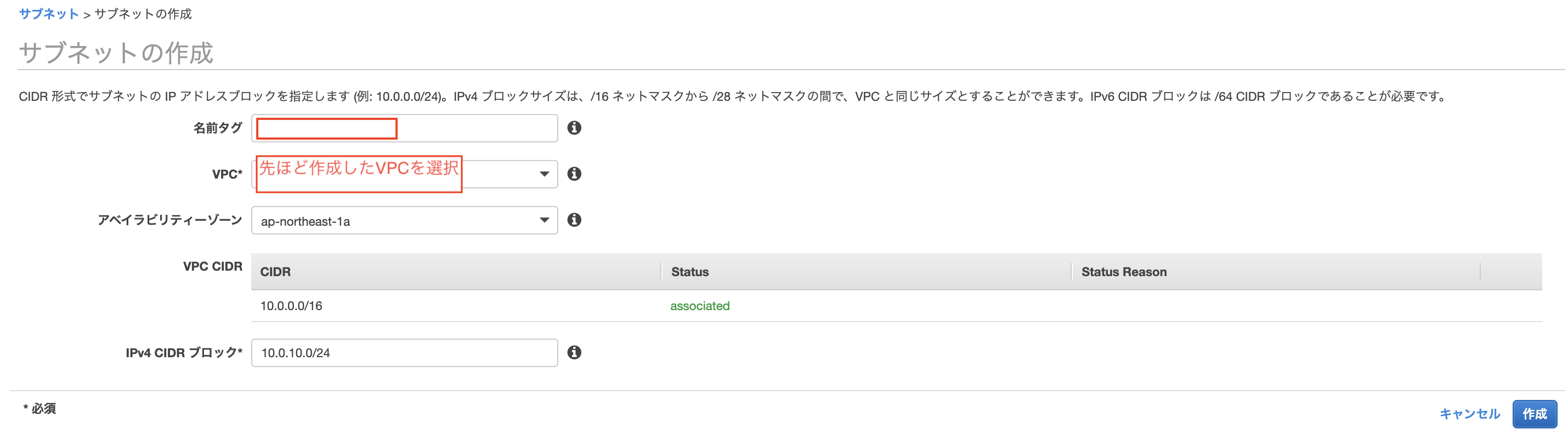Click the info icon beside IPv4 CIDR ブロック
The height and width of the screenshot is (435, 1568).
576,352
